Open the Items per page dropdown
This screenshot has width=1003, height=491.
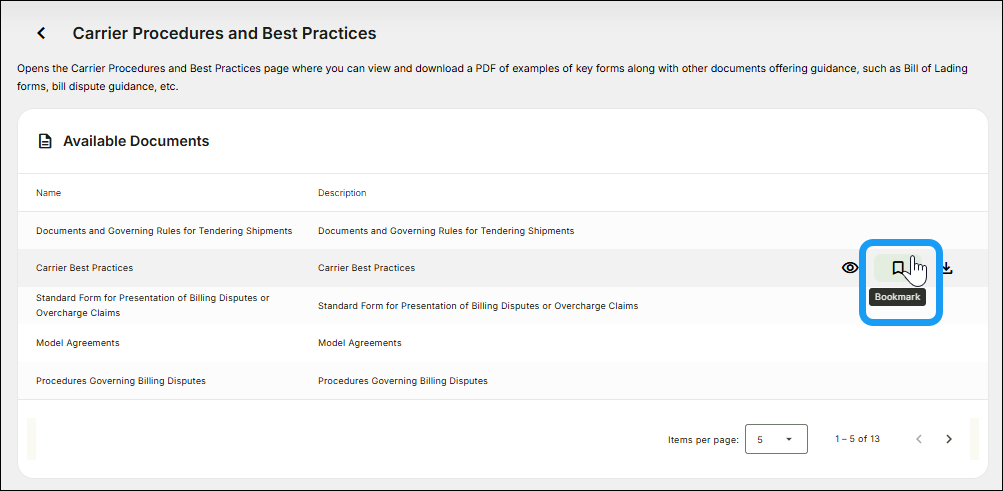pos(777,439)
